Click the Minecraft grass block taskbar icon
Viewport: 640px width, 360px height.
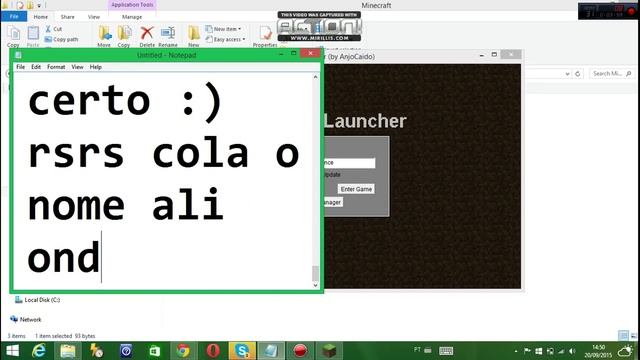pyautogui.click(x=329, y=351)
